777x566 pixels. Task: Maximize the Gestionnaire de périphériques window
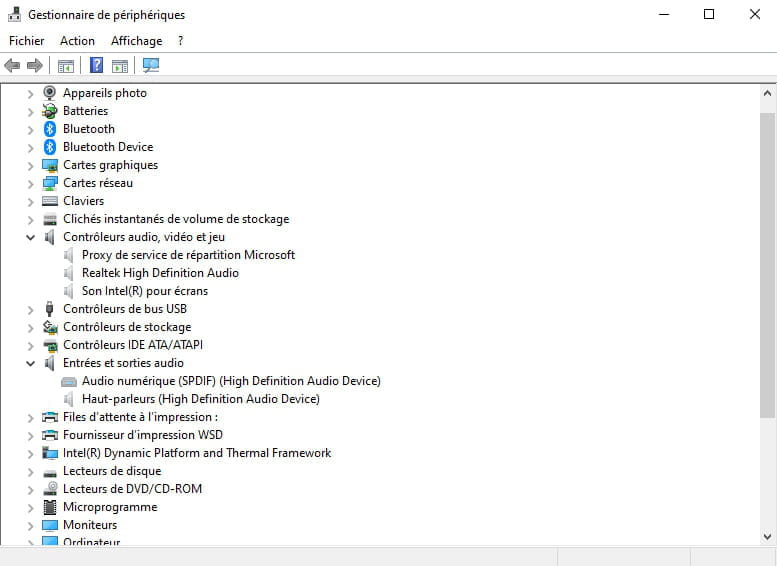(709, 14)
